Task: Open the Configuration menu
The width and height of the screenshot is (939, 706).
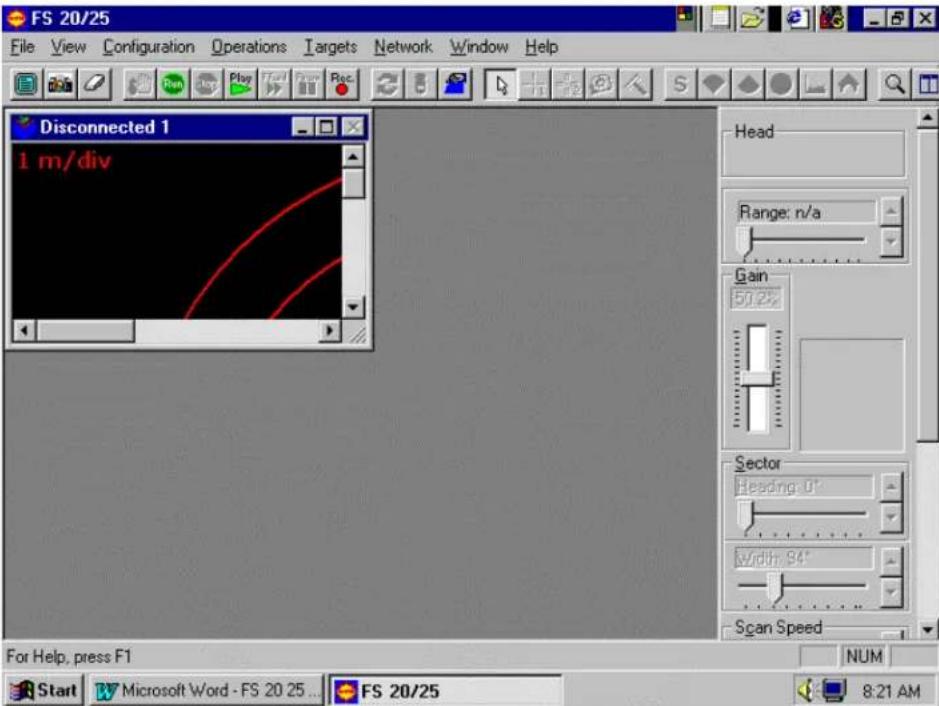Action: tap(149, 47)
